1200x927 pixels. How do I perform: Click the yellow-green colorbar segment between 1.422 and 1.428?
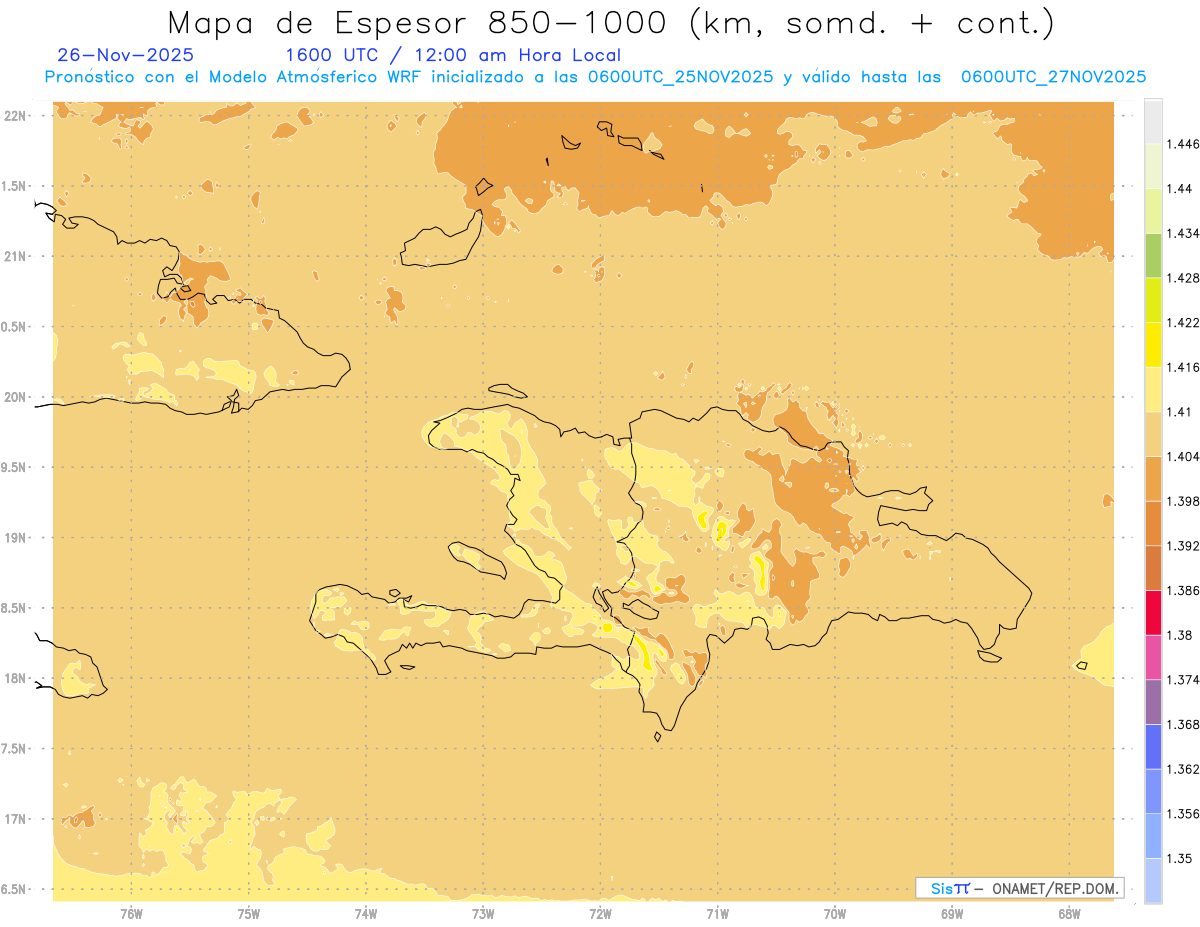click(x=1153, y=300)
